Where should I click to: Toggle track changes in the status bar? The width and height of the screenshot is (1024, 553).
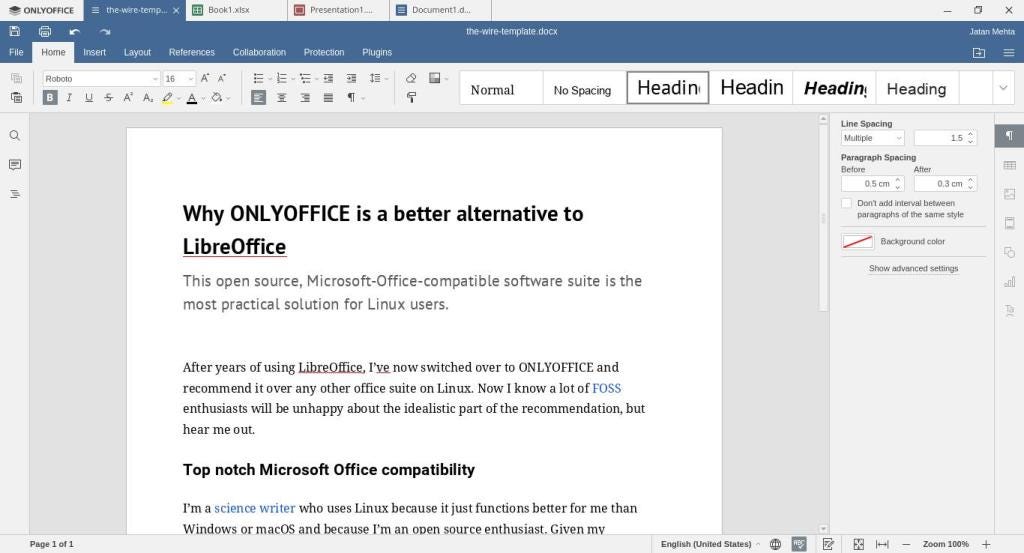[828, 544]
